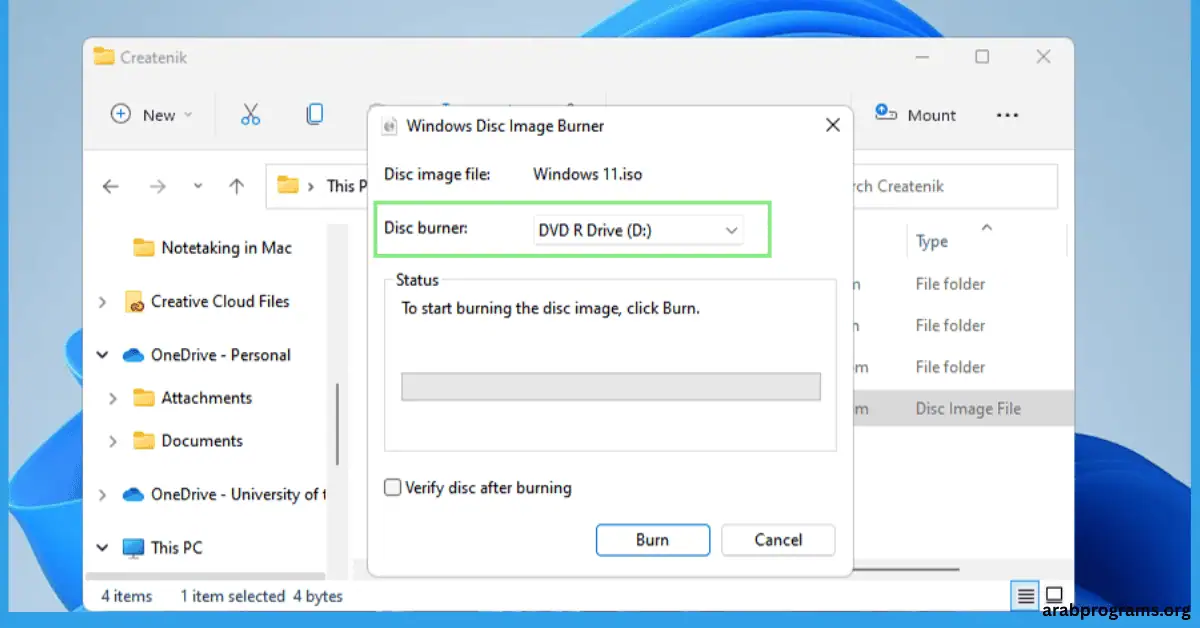Click Windows 11.iso file name text
Image resolution: width=1200 pixels, height=628 pixels.
click(x=588, y=174)
